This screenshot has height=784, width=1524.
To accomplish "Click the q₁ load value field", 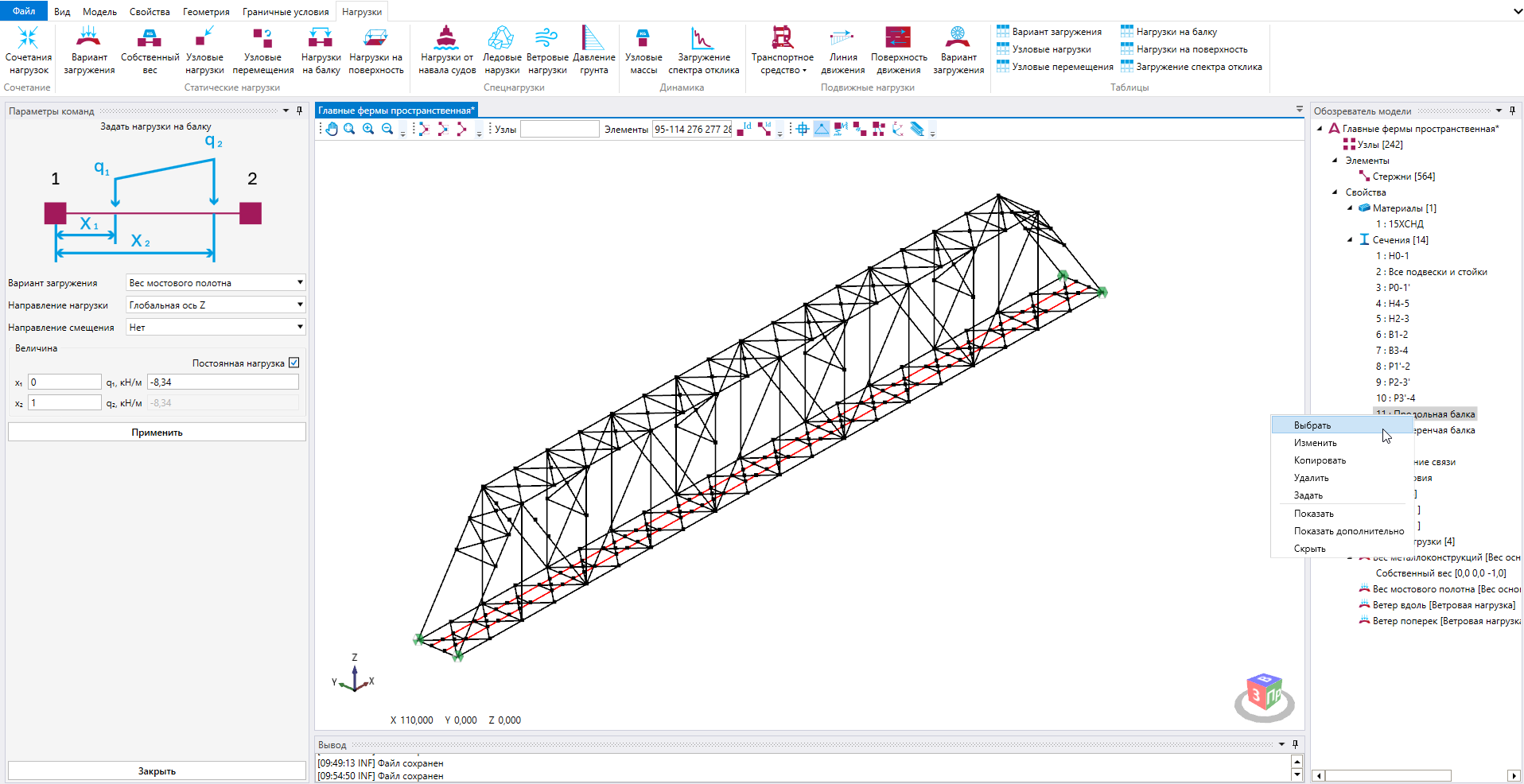I will (x=223, y=382).
